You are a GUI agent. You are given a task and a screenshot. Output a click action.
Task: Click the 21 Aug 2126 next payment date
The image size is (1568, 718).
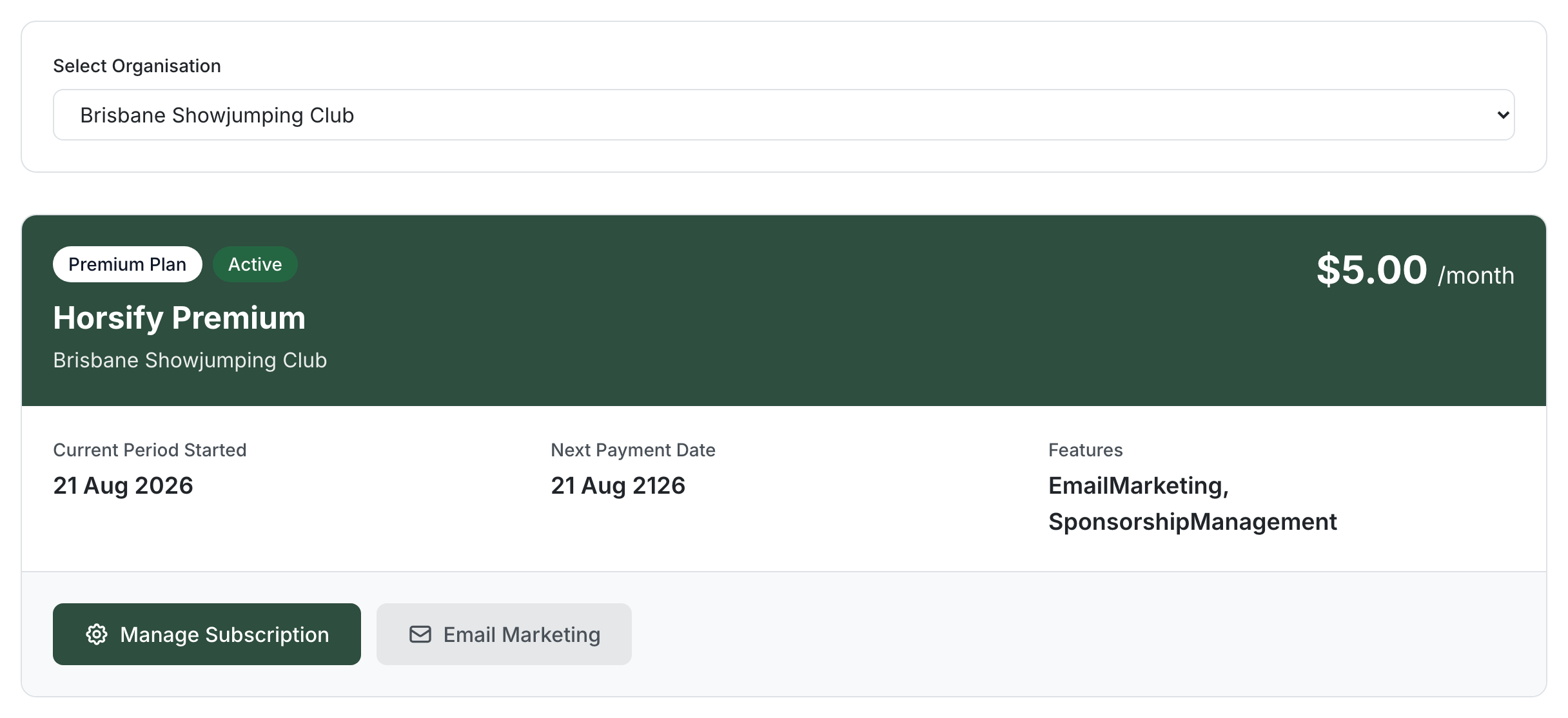click(618, 485)
